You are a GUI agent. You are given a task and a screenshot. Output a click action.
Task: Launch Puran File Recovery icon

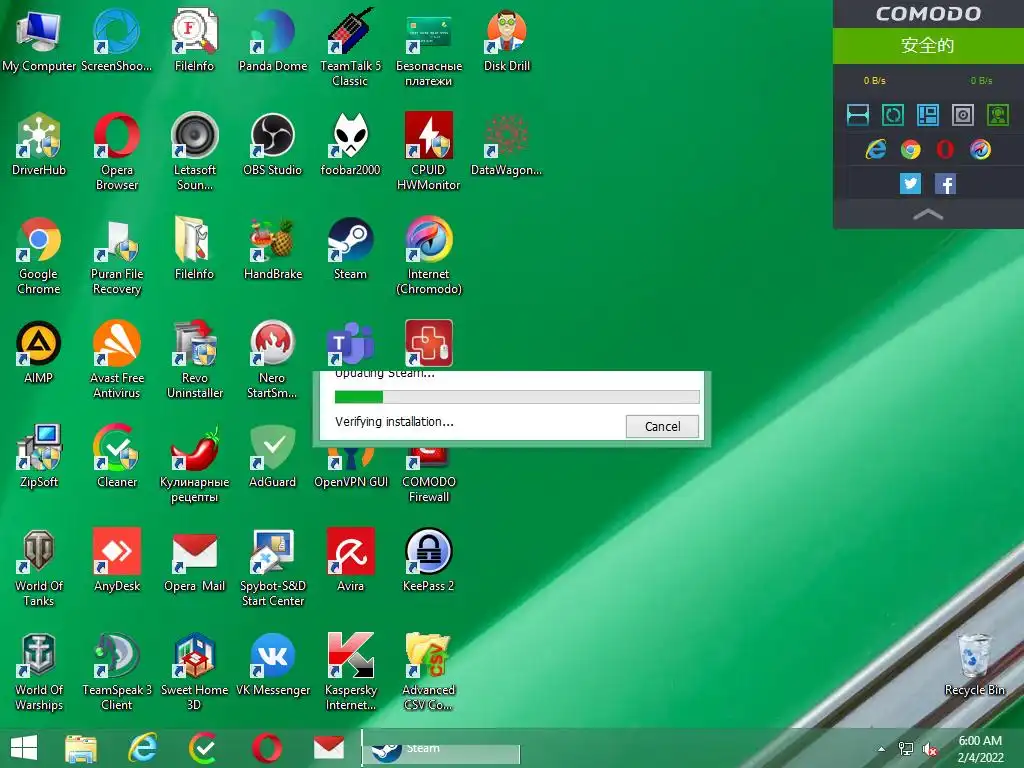coord(116,255)
